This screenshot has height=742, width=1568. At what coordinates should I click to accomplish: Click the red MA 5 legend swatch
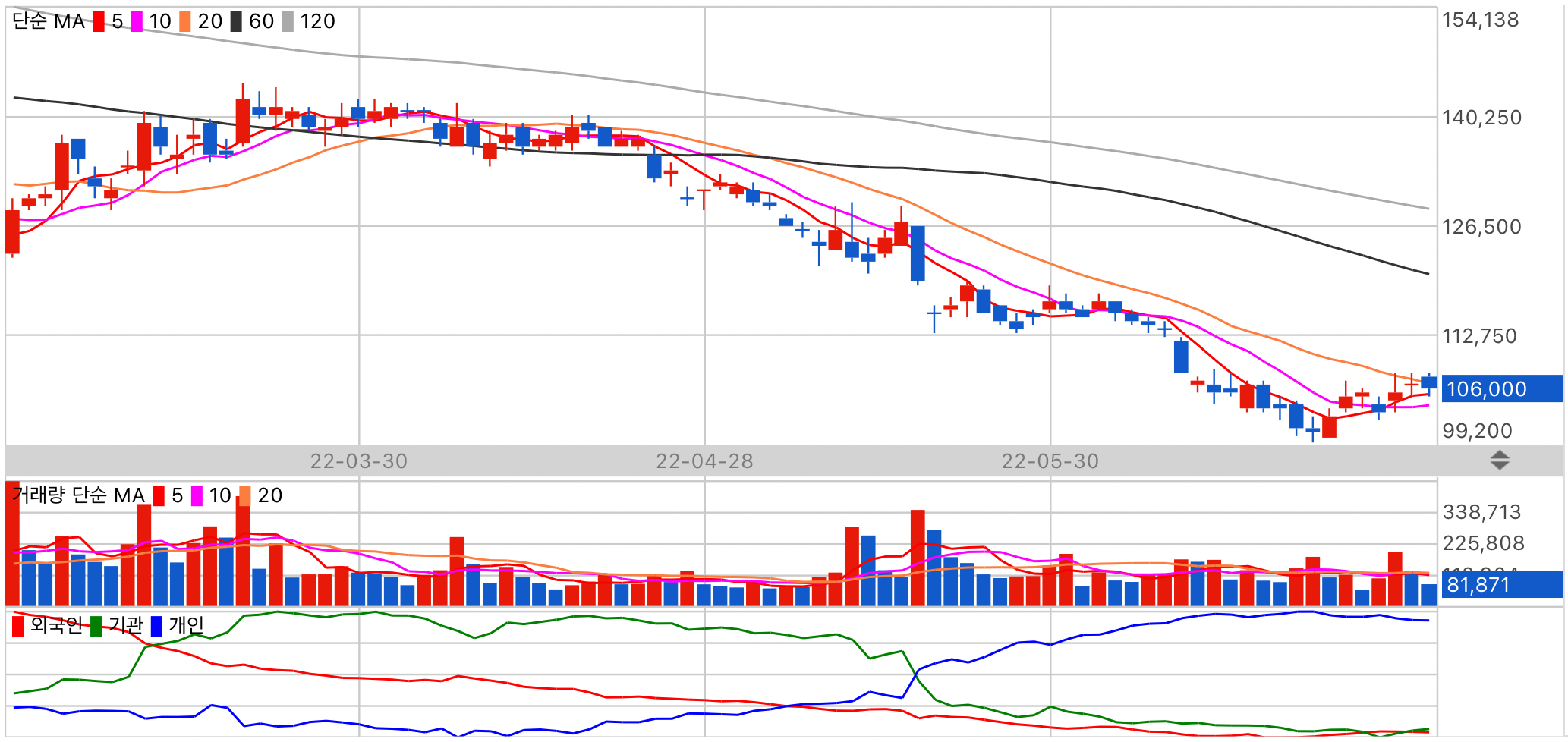click(99, 21)
